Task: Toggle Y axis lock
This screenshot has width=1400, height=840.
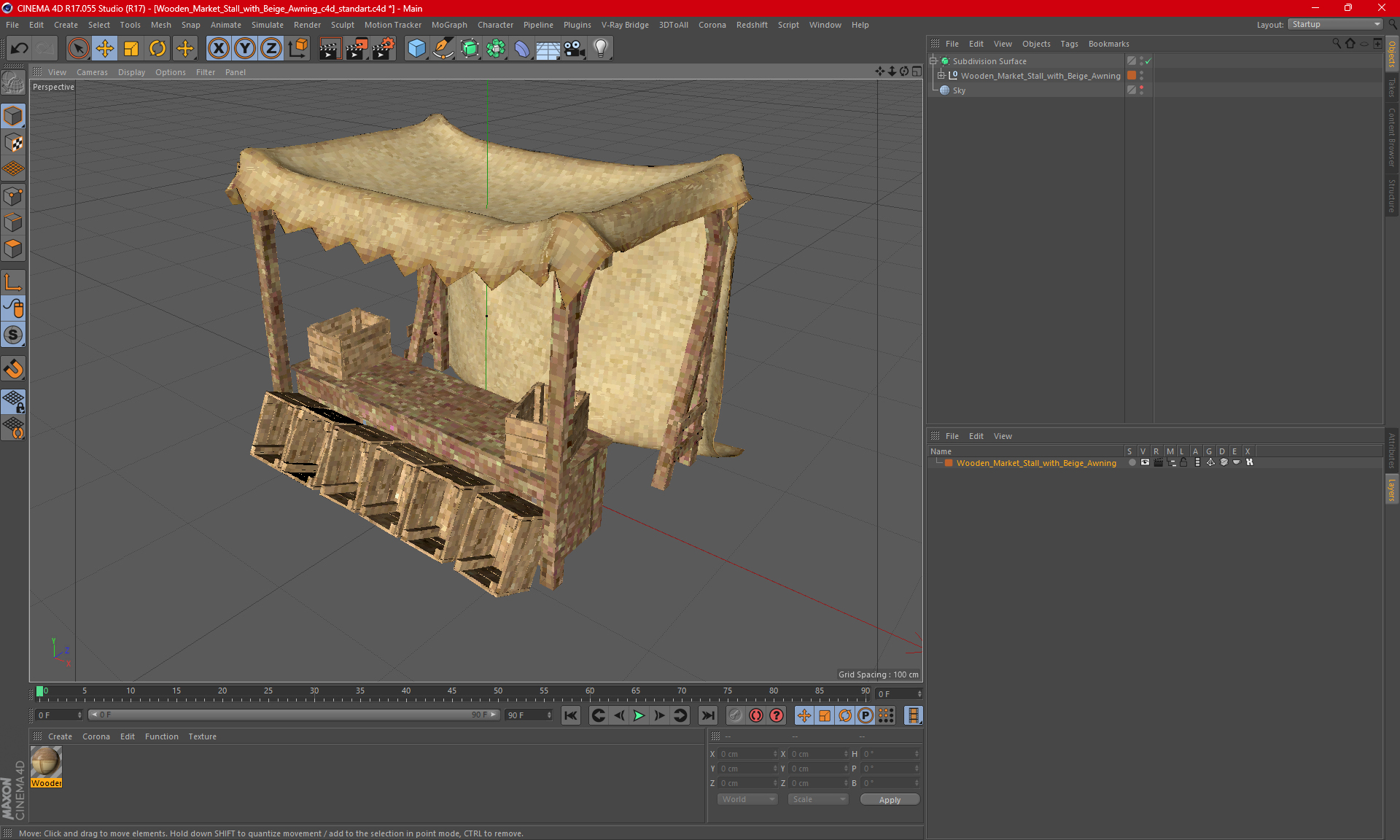Action: point(245,49)
